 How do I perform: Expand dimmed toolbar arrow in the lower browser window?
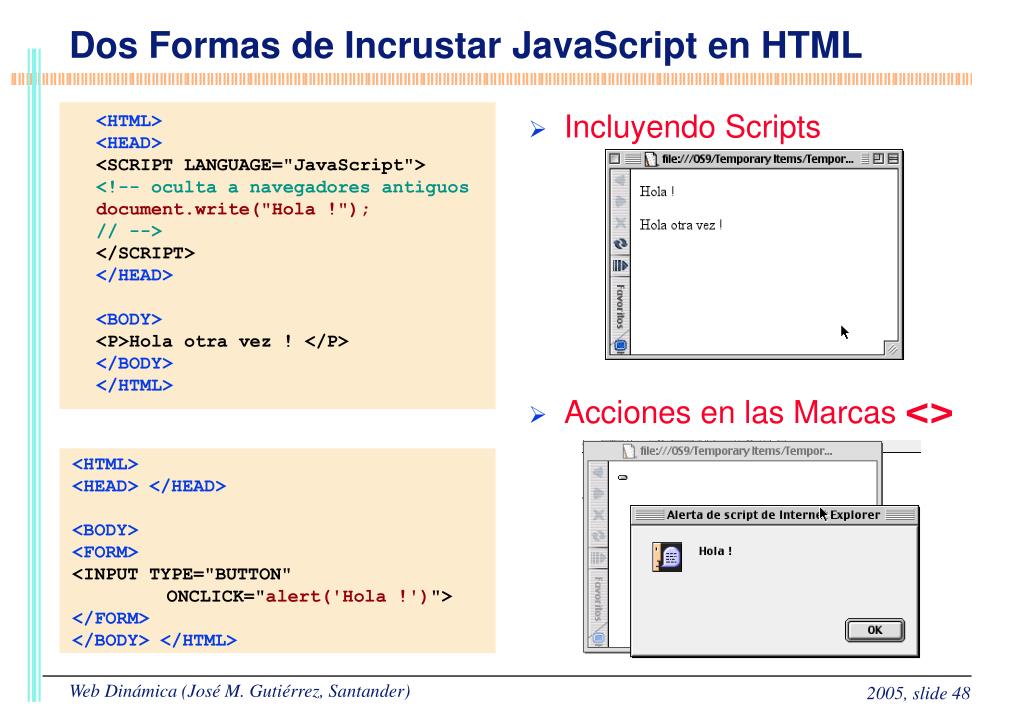tap(598, 558)
